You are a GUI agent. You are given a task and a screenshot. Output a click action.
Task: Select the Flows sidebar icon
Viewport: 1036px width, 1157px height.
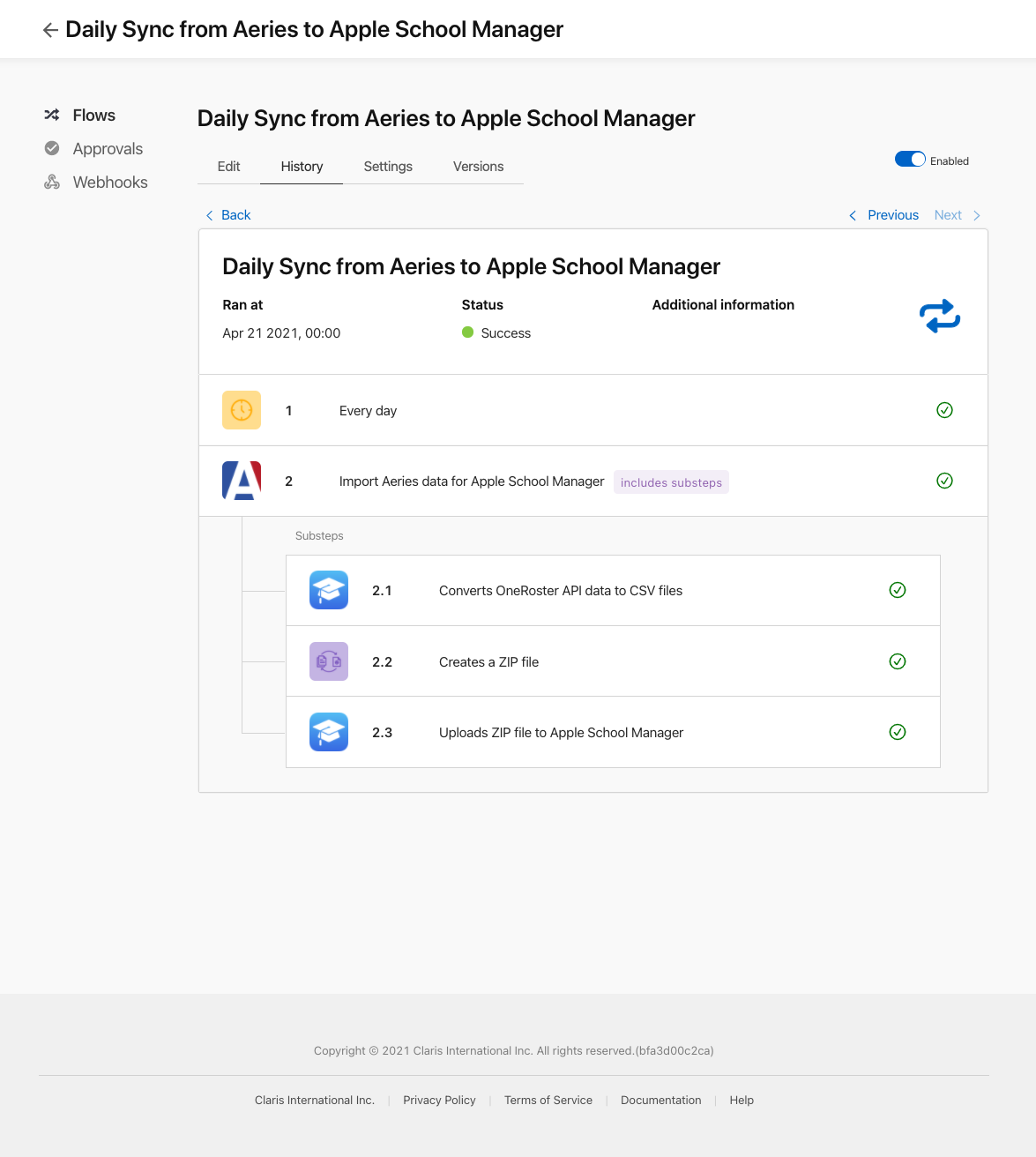coord(52,115)
